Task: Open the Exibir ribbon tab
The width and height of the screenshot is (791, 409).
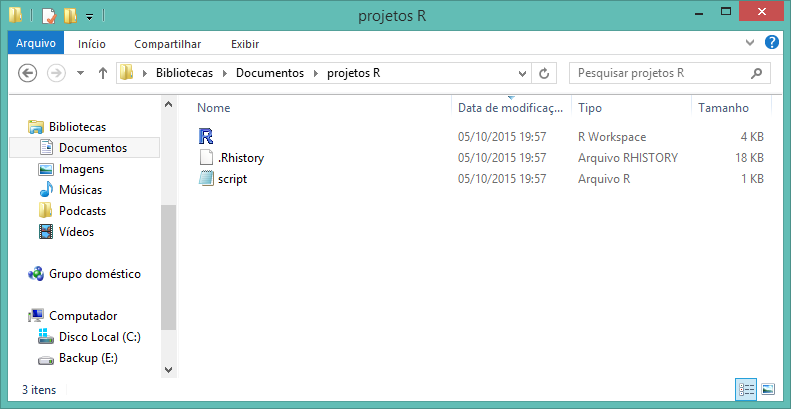Action: 244,44
